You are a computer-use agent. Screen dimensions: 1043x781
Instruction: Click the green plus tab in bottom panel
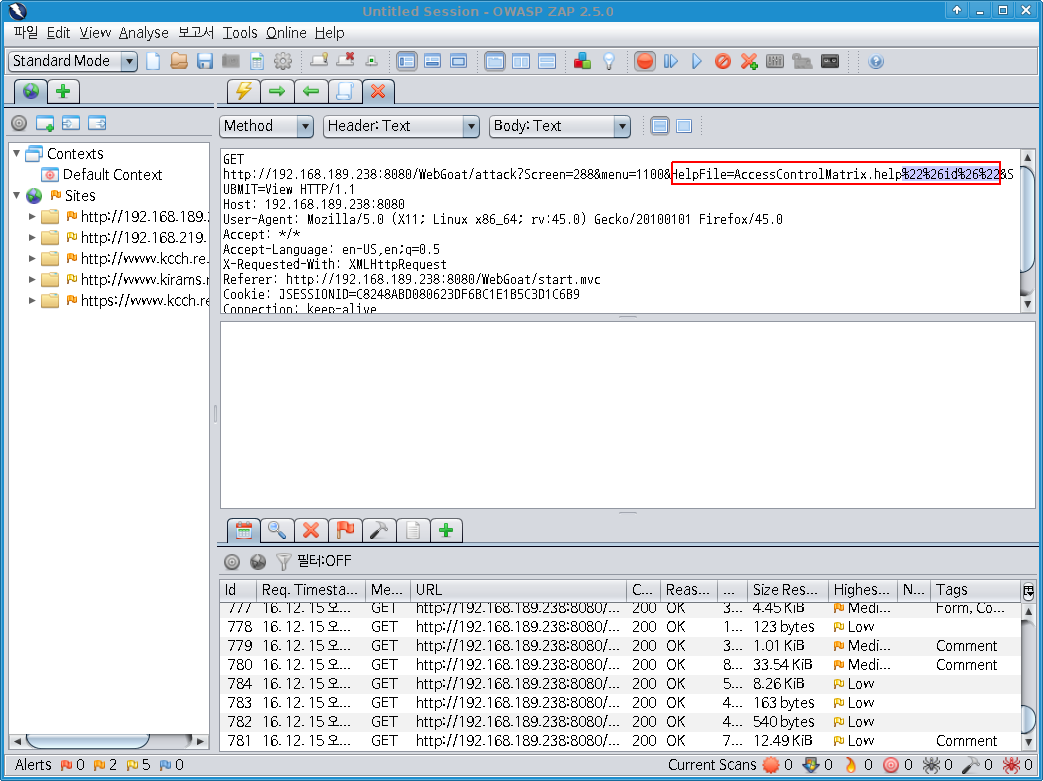[446, 530]
